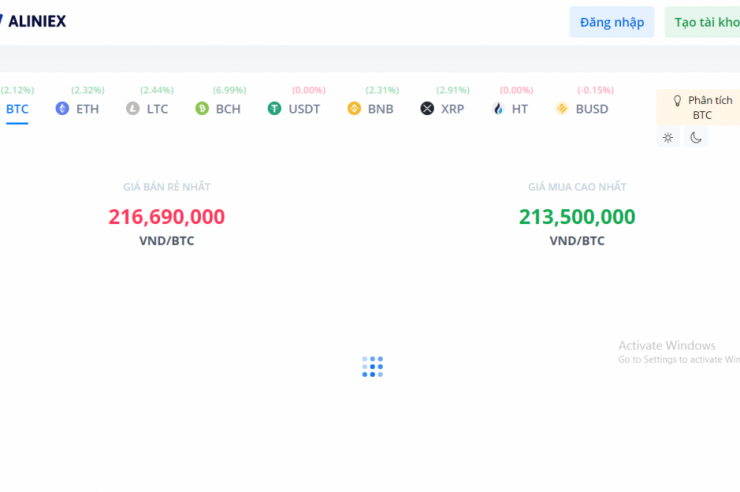Click the BUSD coin icon

tap(562, 109)
